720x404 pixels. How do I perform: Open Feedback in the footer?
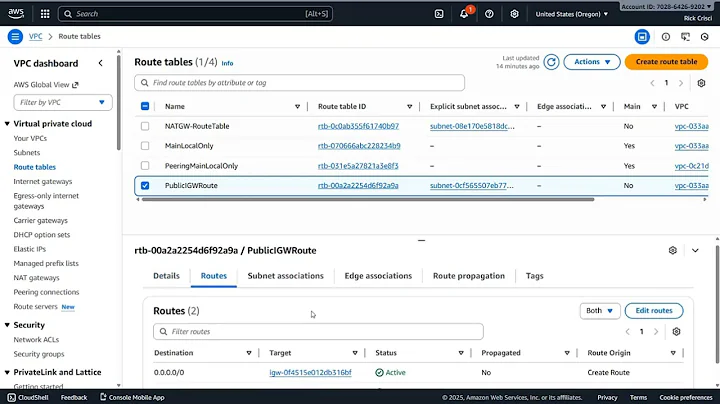click(74, 398)
